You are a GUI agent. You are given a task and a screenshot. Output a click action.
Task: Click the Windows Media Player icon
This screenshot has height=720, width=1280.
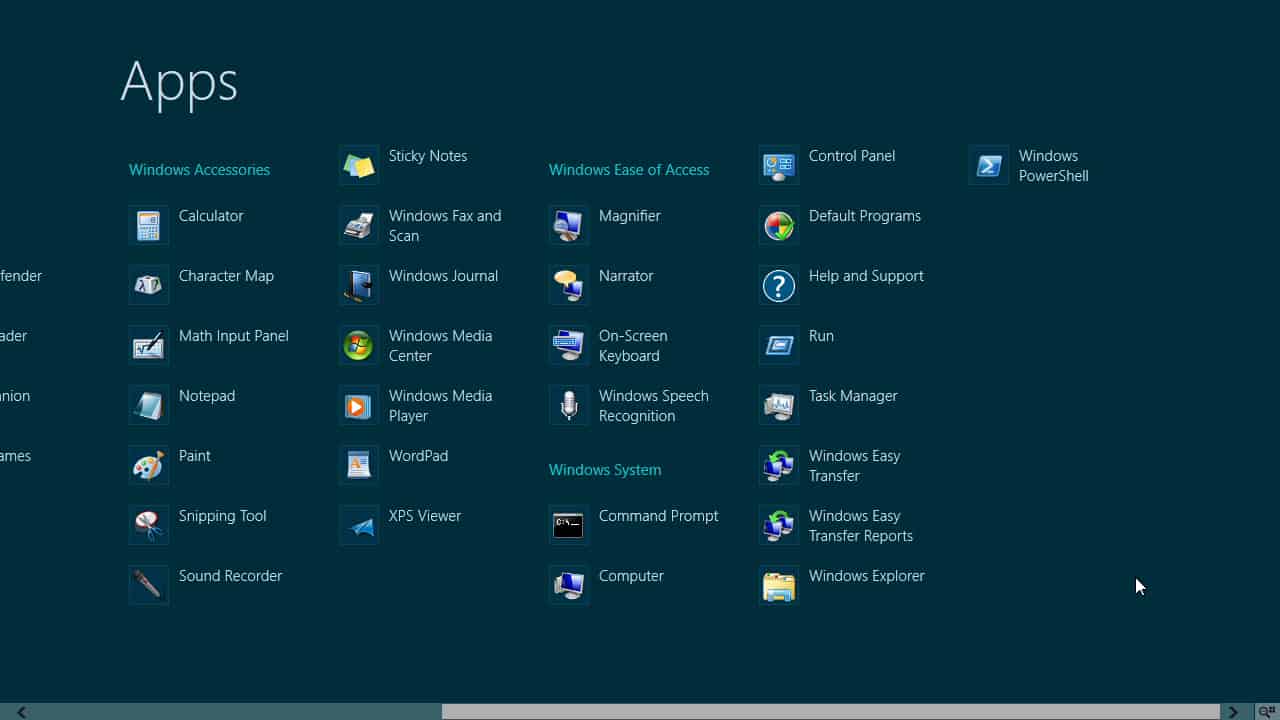(359, 406)
